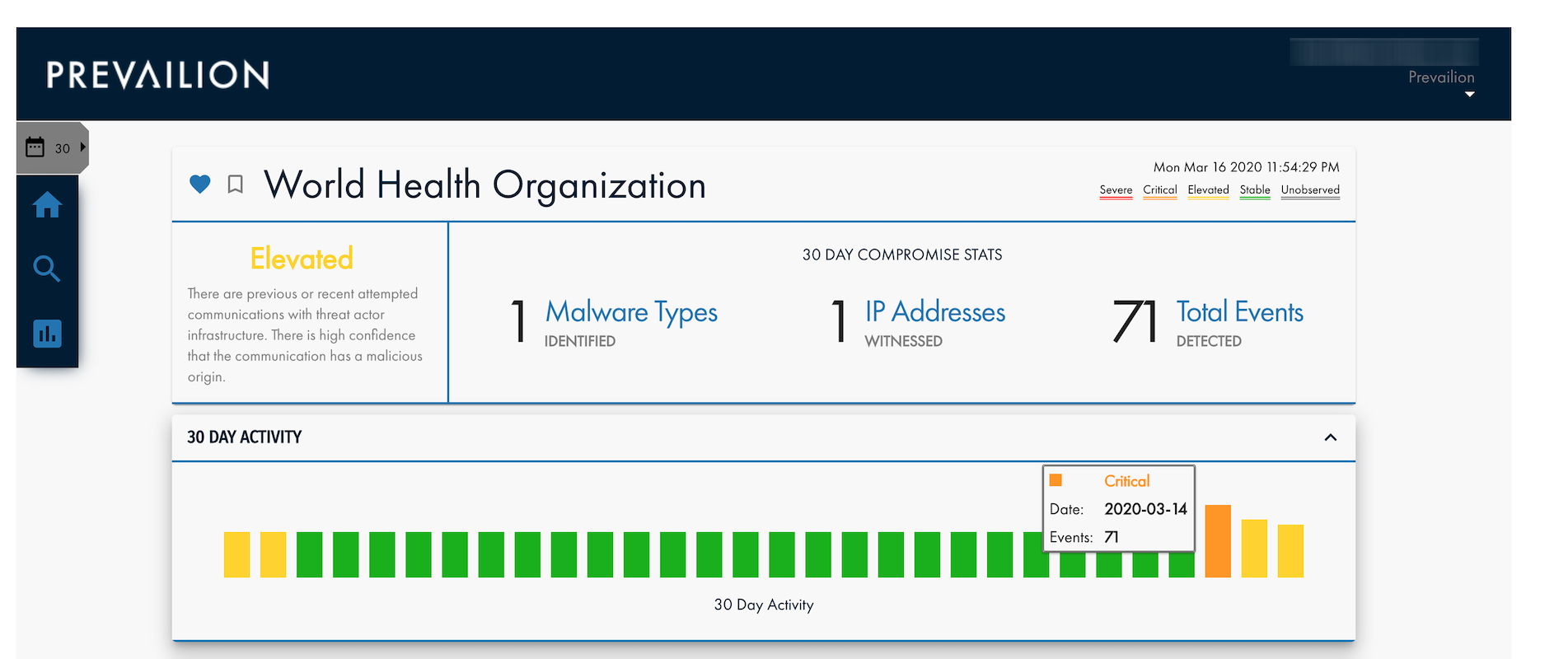Click the tooltip date 2020-03-14
Image resolution: width=1568 pixels, height=659 pixels.
pos(1145,509)
